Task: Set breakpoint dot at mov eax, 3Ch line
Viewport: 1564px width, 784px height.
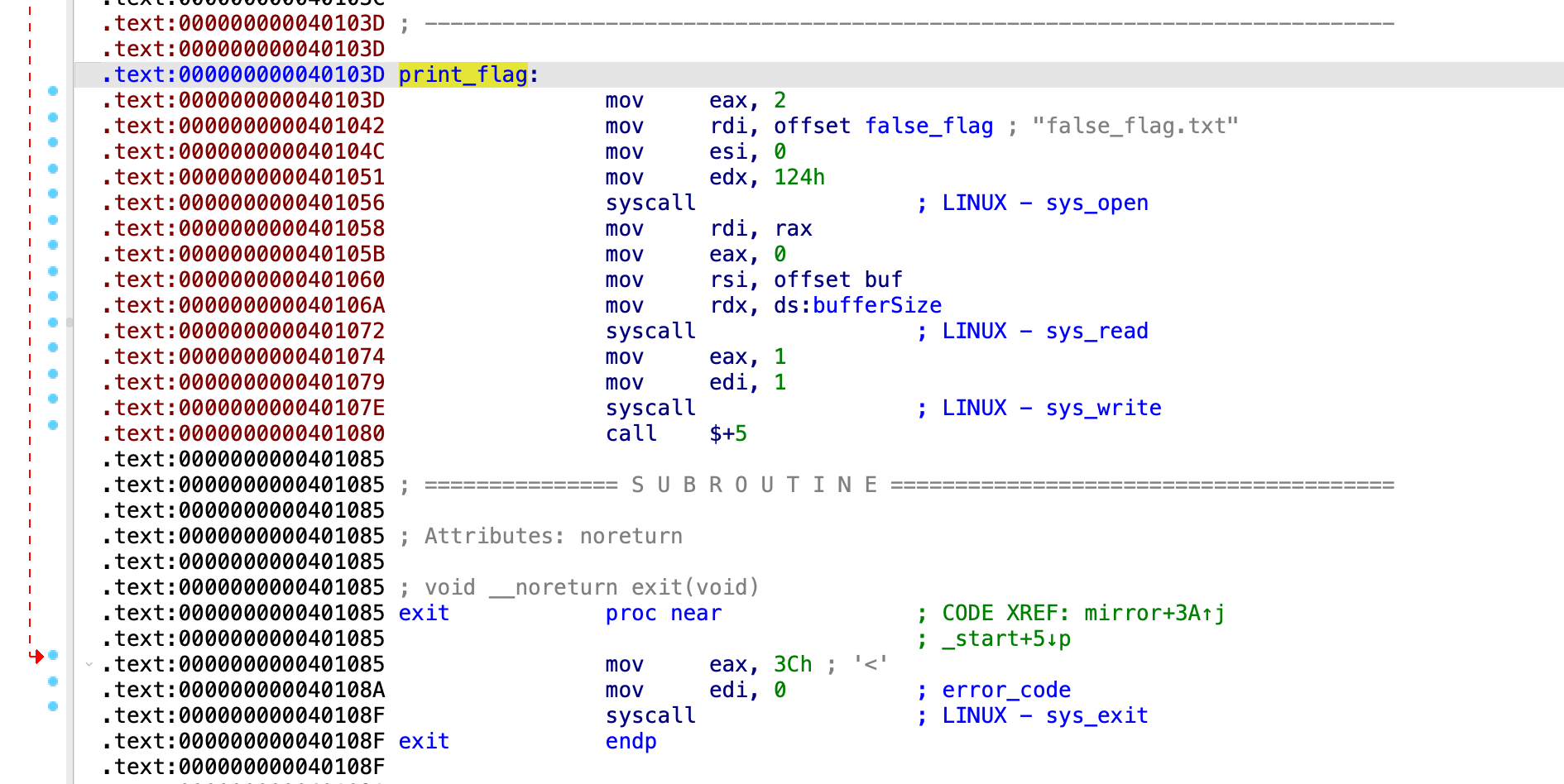Action: click(53, 655)
